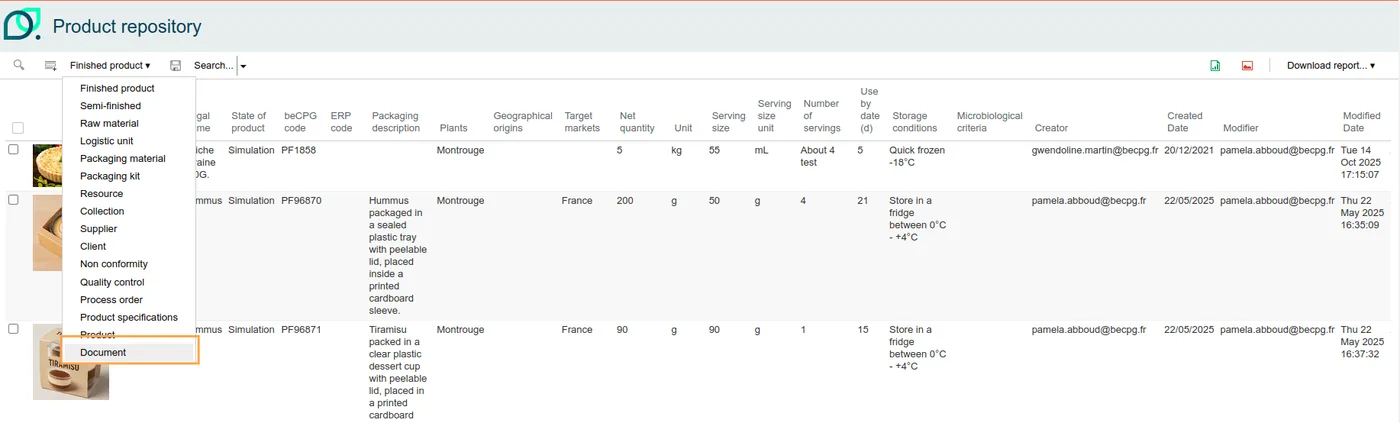The image size is (1400, 423).
Task: Click gwendoline.martin@becpg.fr creator cell
Action: [x=1095, y=150]
